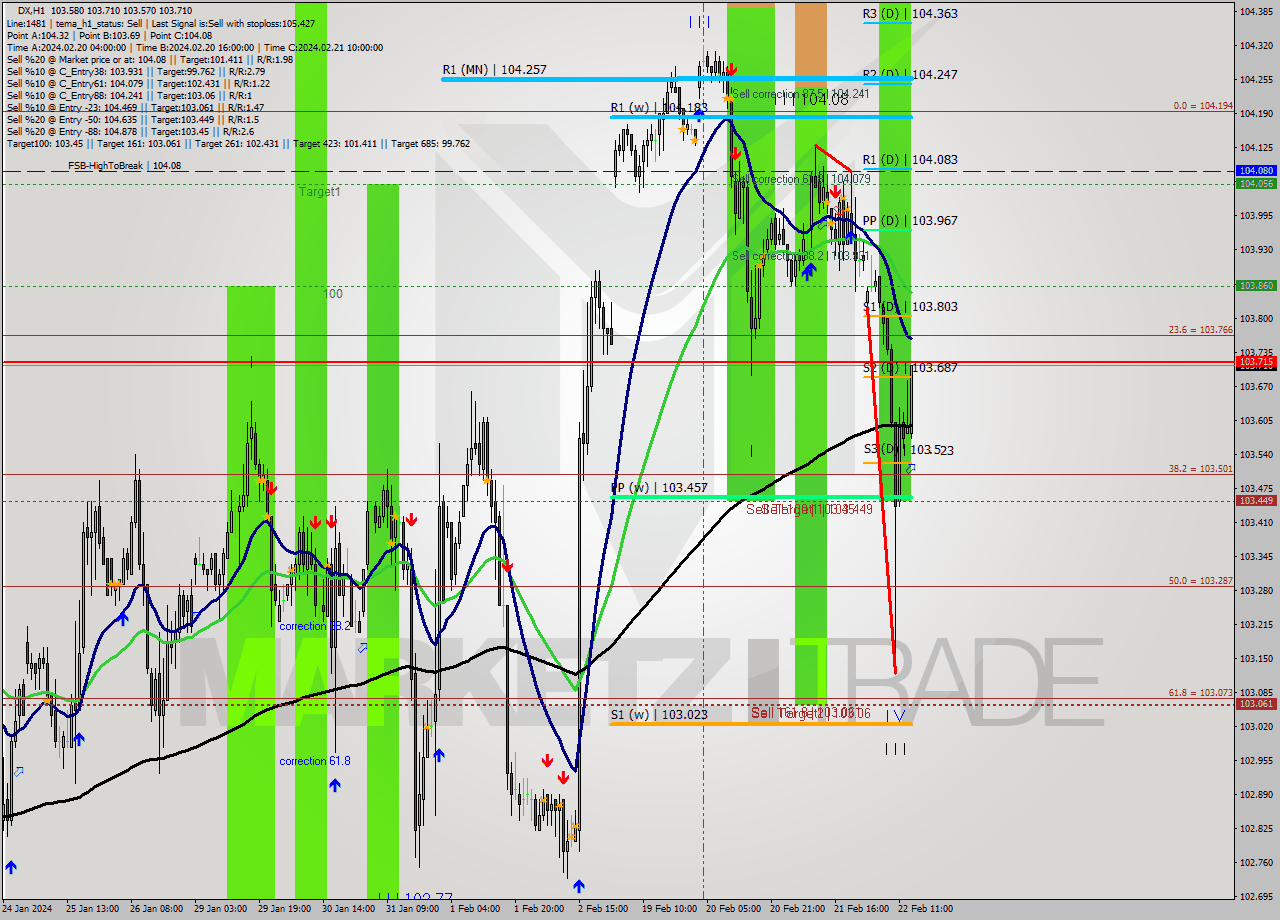Click the '1 Feb 04:00' time axis label
1280x920 pixels.
tap(475, 909)
